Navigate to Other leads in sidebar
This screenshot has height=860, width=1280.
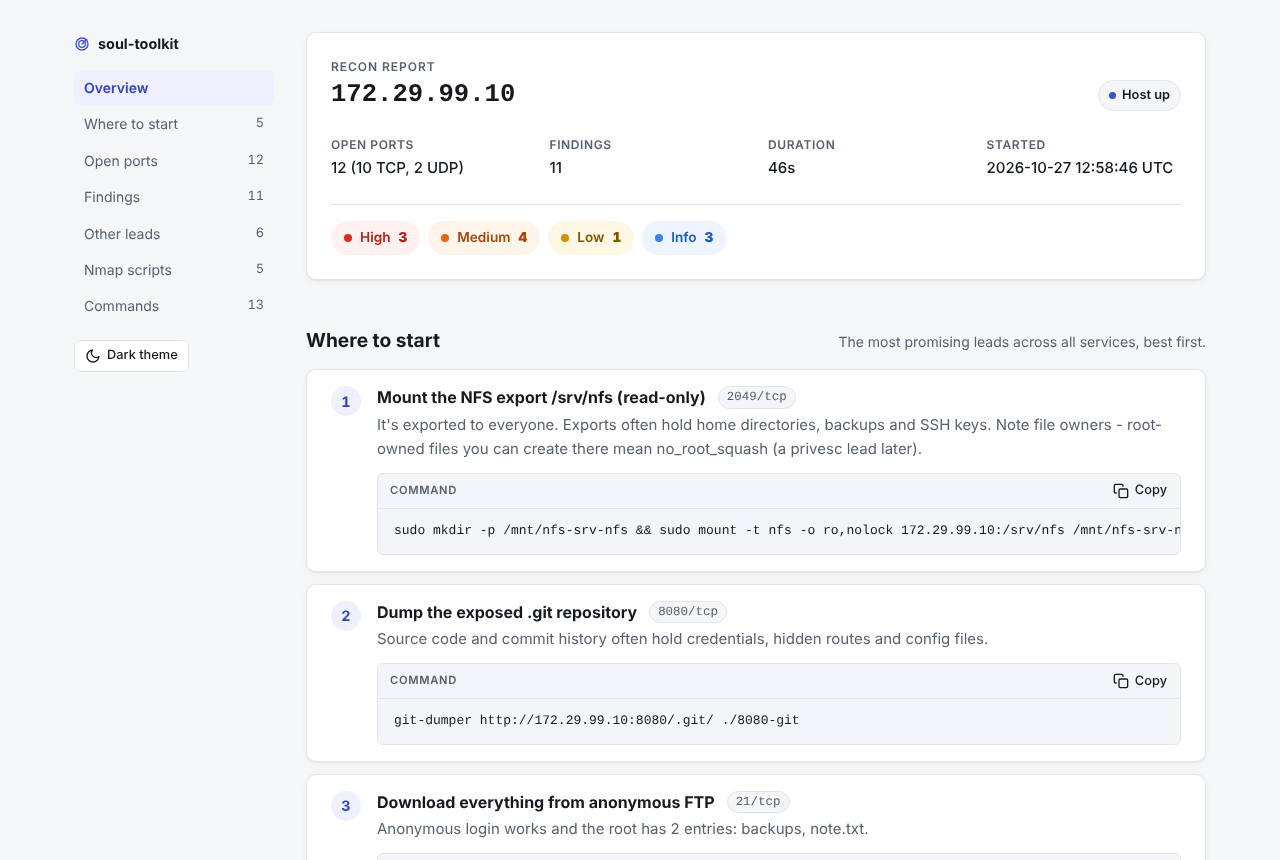point(174,234)
